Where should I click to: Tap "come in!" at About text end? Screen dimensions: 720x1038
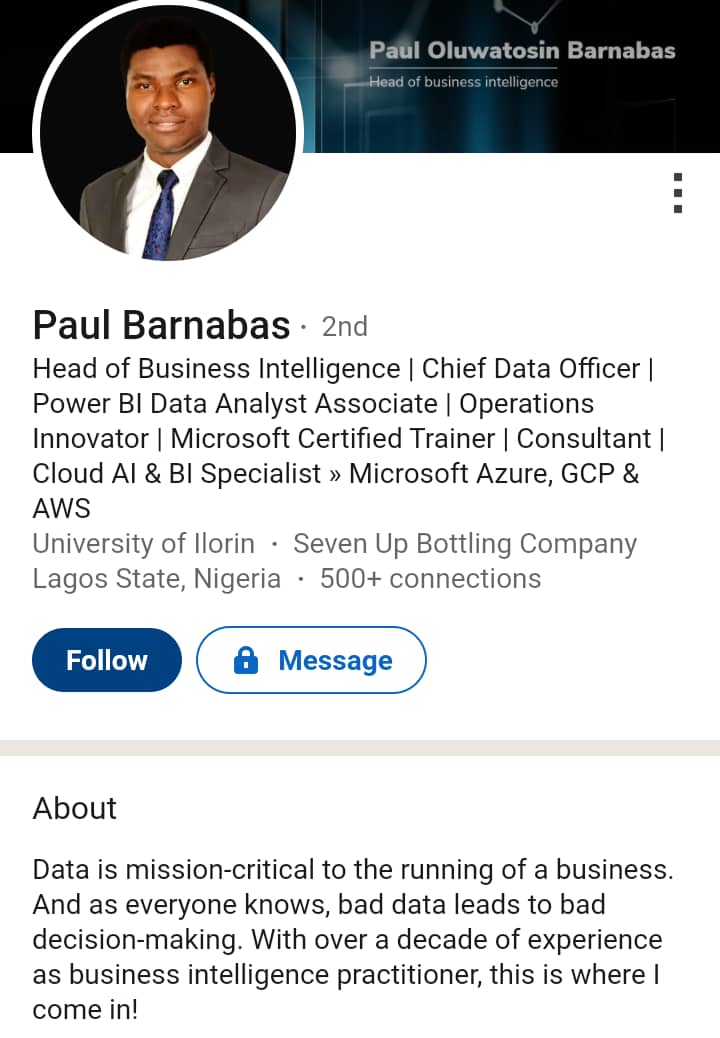click(x=85, y=1010)
